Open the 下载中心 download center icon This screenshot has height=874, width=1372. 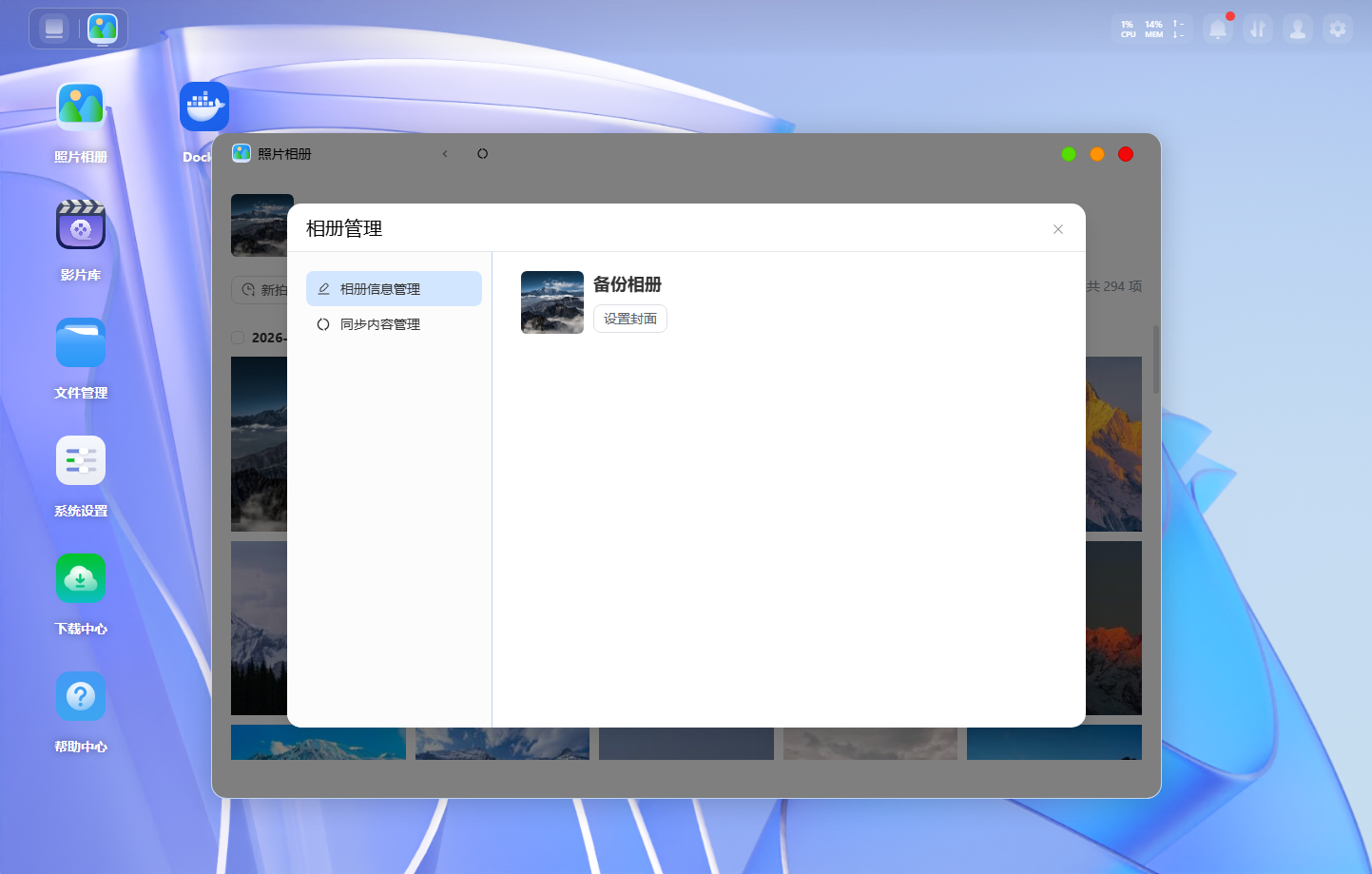click(81, 578)
